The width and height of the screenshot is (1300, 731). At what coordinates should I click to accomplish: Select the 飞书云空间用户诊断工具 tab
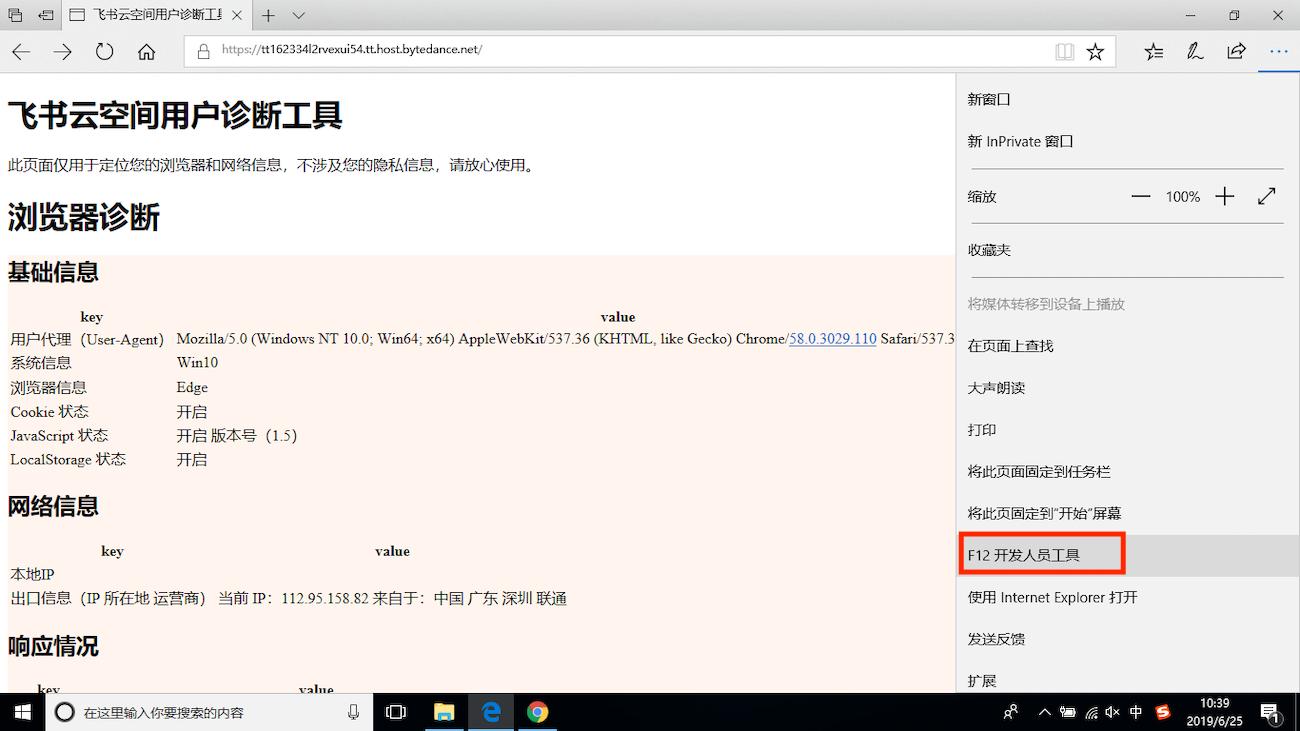click(157, 16)
